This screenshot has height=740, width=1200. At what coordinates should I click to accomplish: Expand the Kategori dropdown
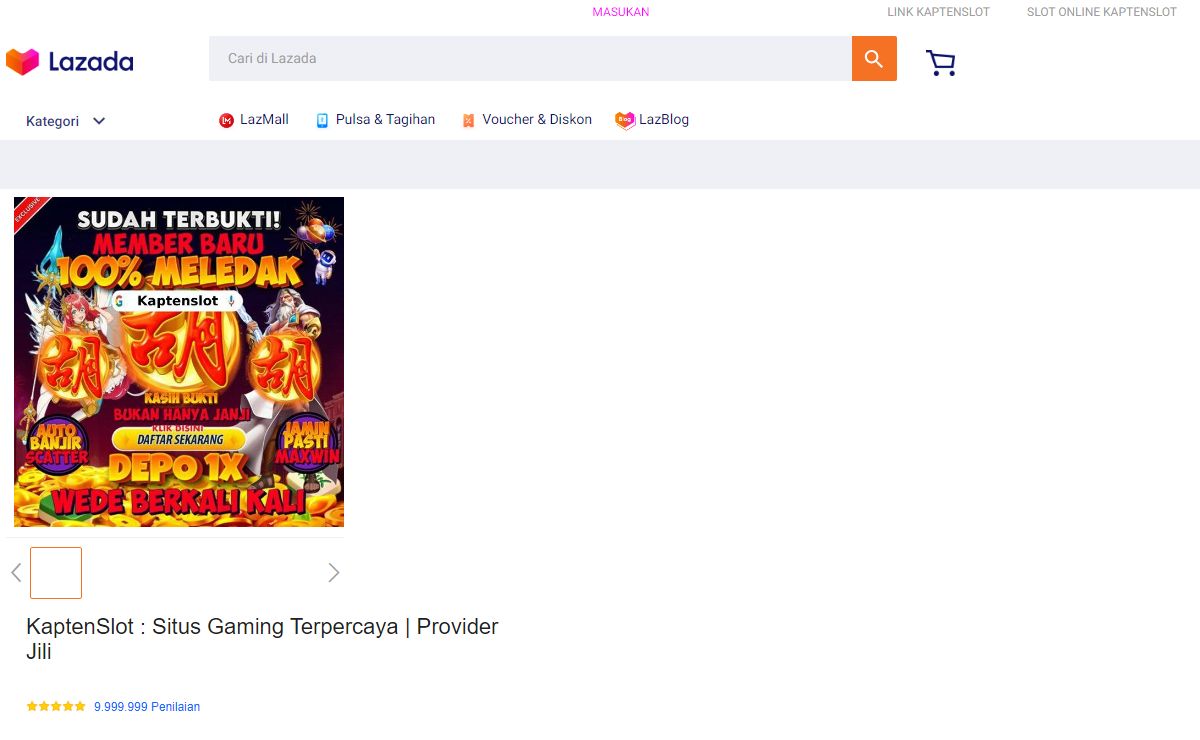[x=66, y=121]
